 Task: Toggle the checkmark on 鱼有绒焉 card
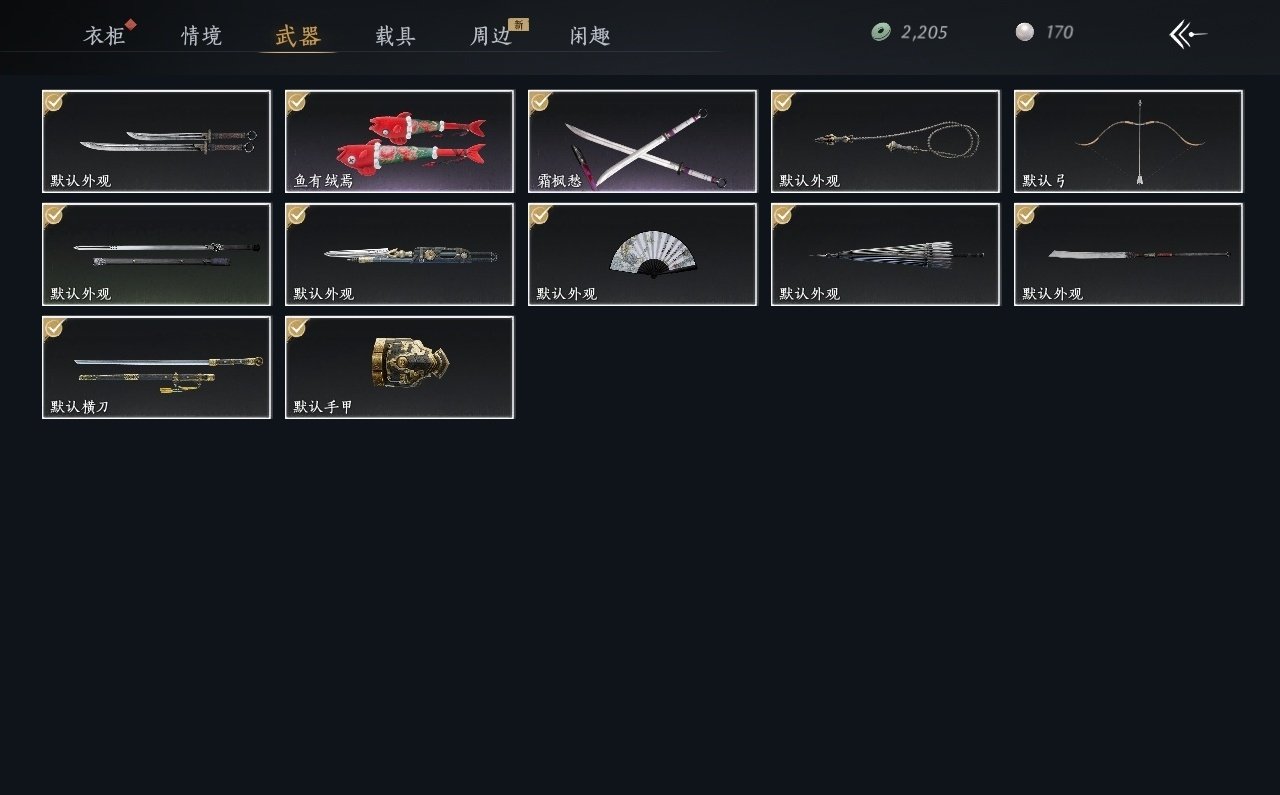point(297,102)
